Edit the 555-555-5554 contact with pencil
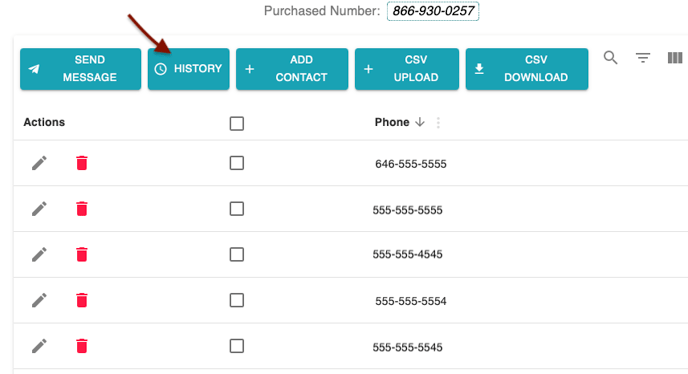The height and width of the screenshot is (374, 688). tap(39, 300)
